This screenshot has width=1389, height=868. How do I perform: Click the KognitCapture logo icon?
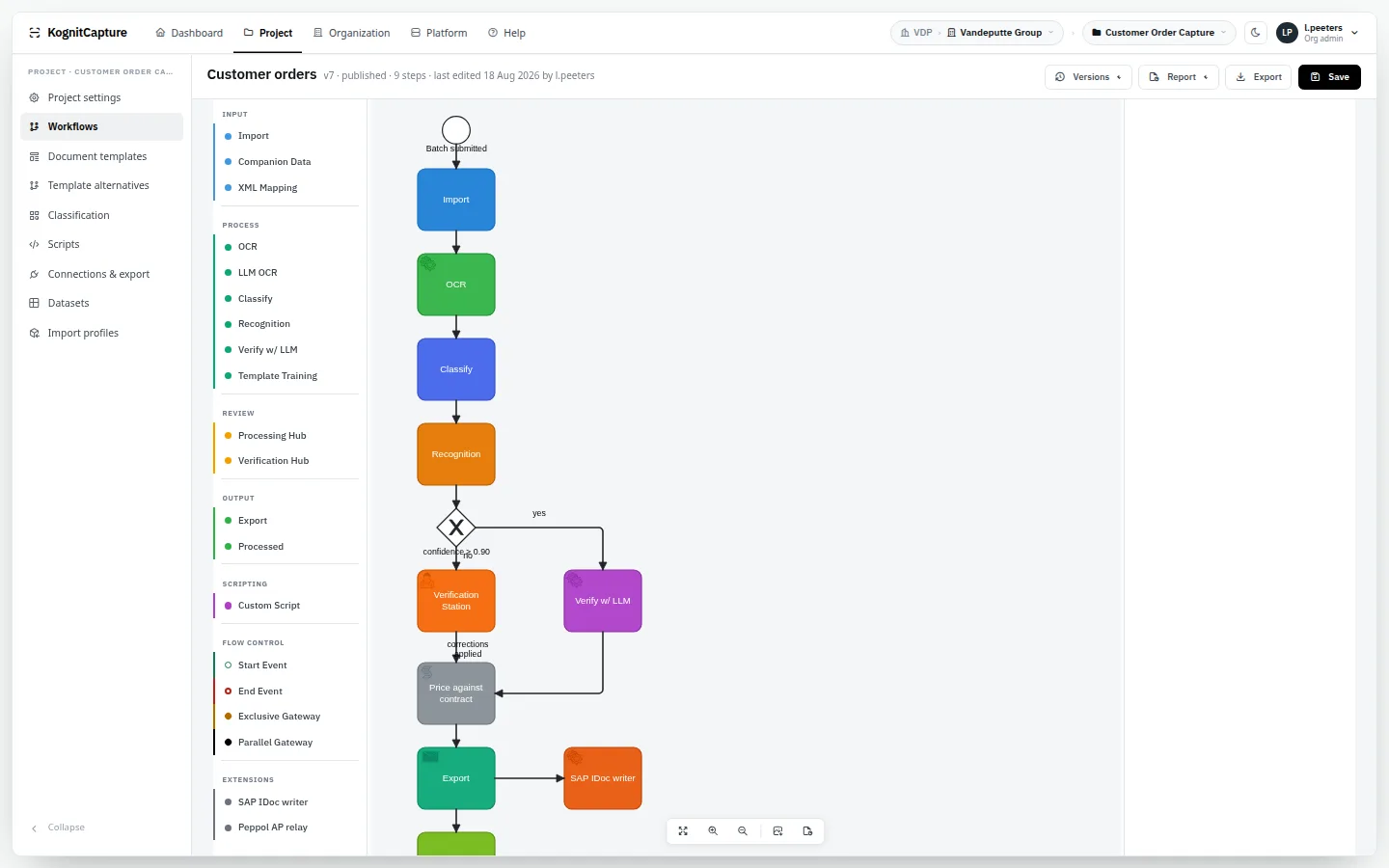click(35, 33)
